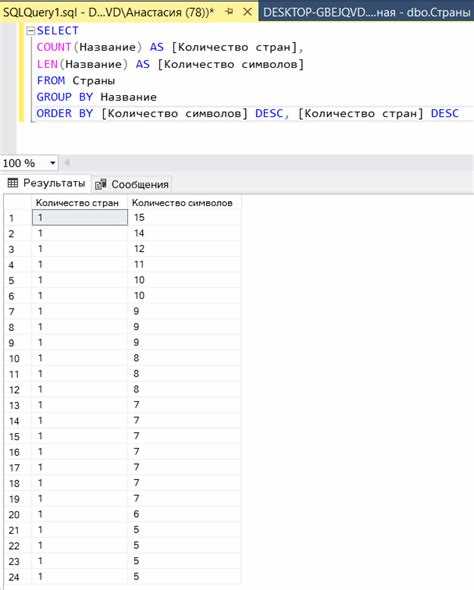The image size is (474, 590).
Task: Select row header number 13
Action: [17, 405]
